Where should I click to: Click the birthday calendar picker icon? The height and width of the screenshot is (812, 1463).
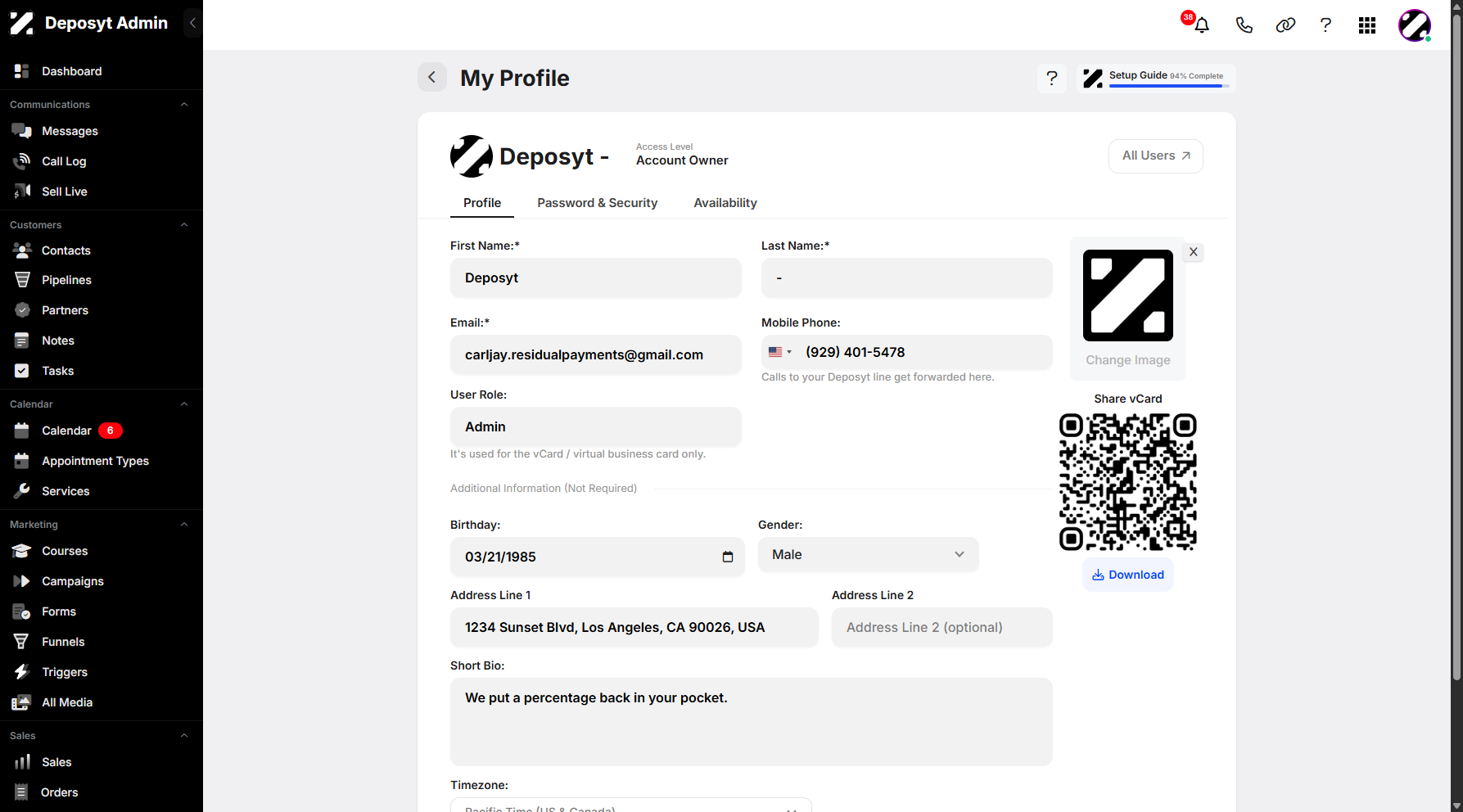(x=728, y=557)
